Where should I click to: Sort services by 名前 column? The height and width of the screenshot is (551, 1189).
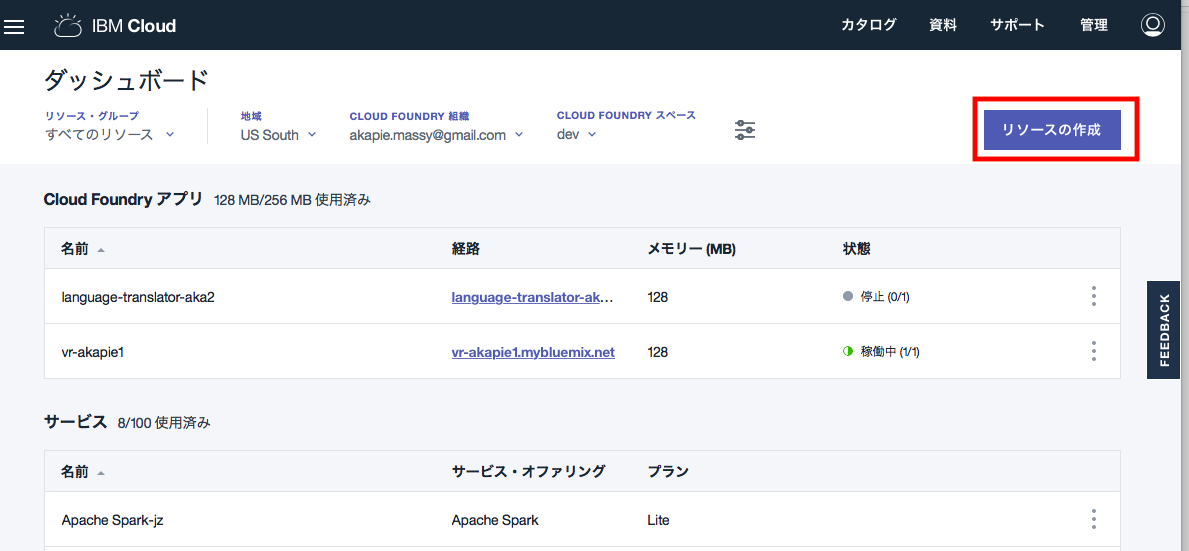[83, 472]
